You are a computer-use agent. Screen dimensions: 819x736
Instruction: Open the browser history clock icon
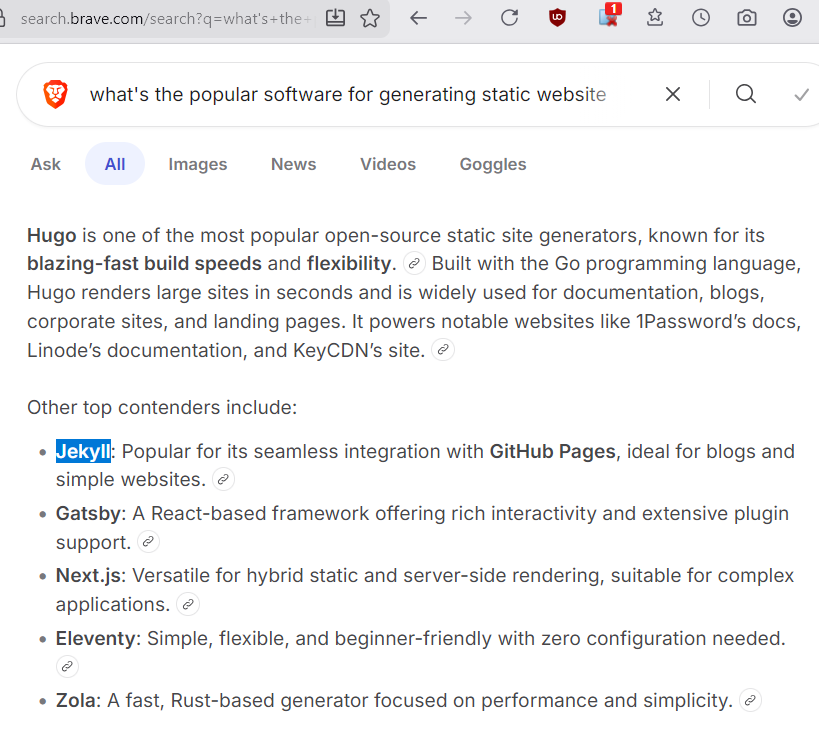701,17
